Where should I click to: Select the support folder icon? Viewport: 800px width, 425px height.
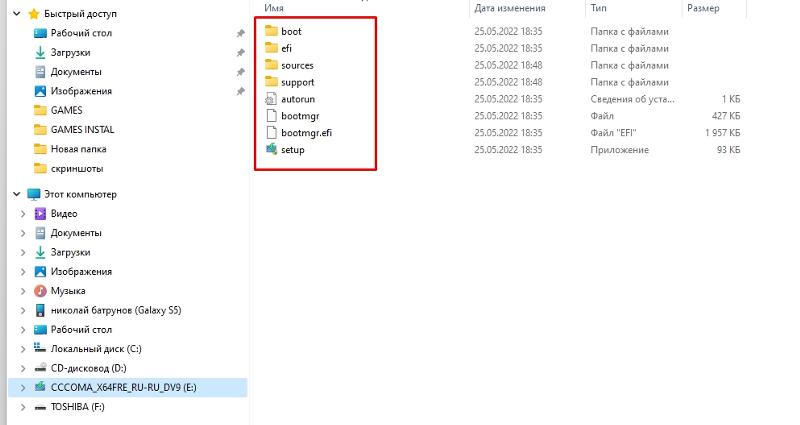[x=271, y=82]
